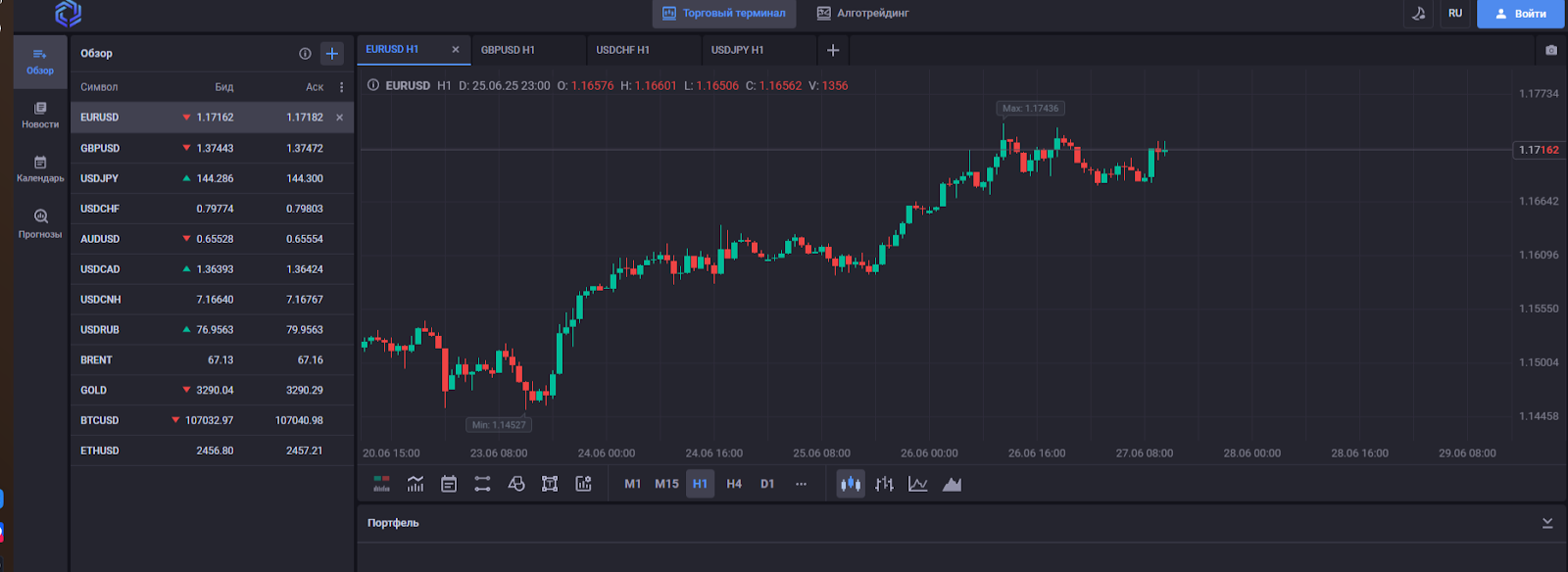The height and width of the screenshot is (572, 1568).
Task: Select the H1 timeframe
Action: click(700, 484)
